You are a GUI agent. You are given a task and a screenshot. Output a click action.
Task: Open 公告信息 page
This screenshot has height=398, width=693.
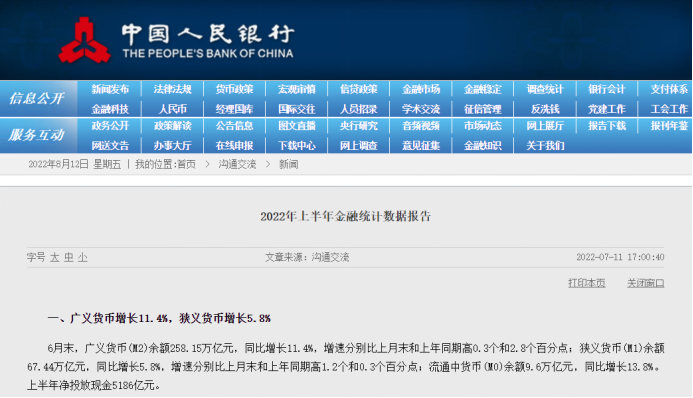[x=234, y=126]
